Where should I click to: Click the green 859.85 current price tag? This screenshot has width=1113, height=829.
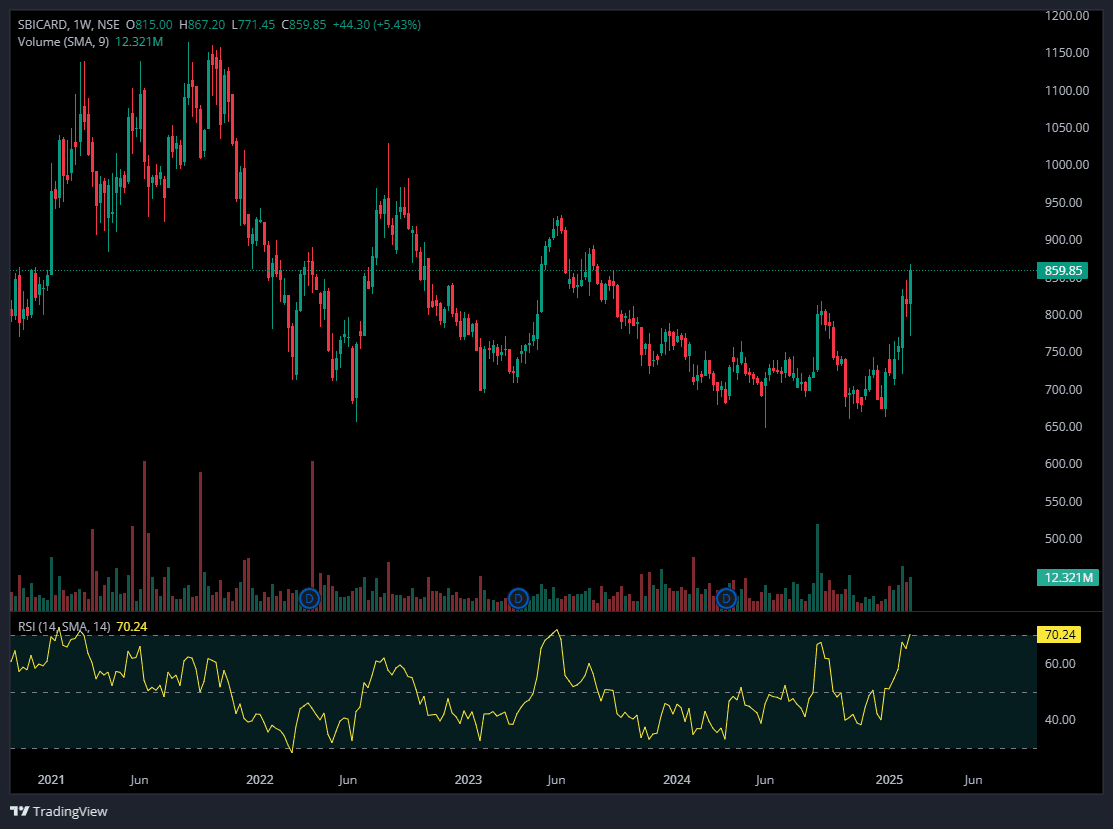(1063, 270)
